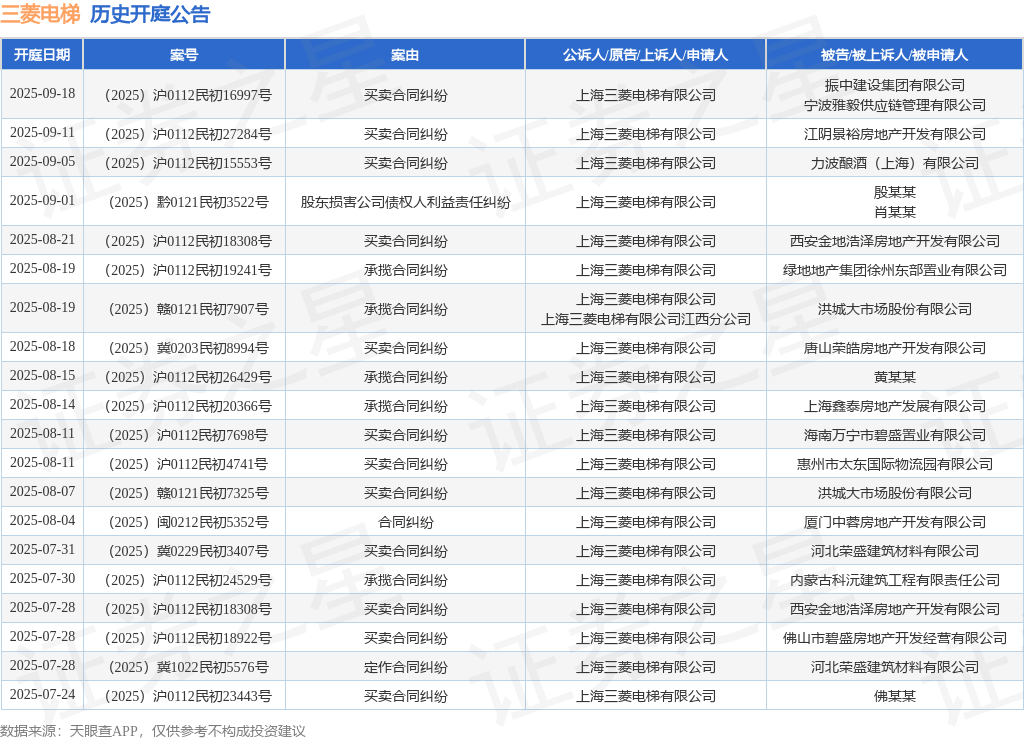Click date cell 2025-08-07

pos(42,491)
